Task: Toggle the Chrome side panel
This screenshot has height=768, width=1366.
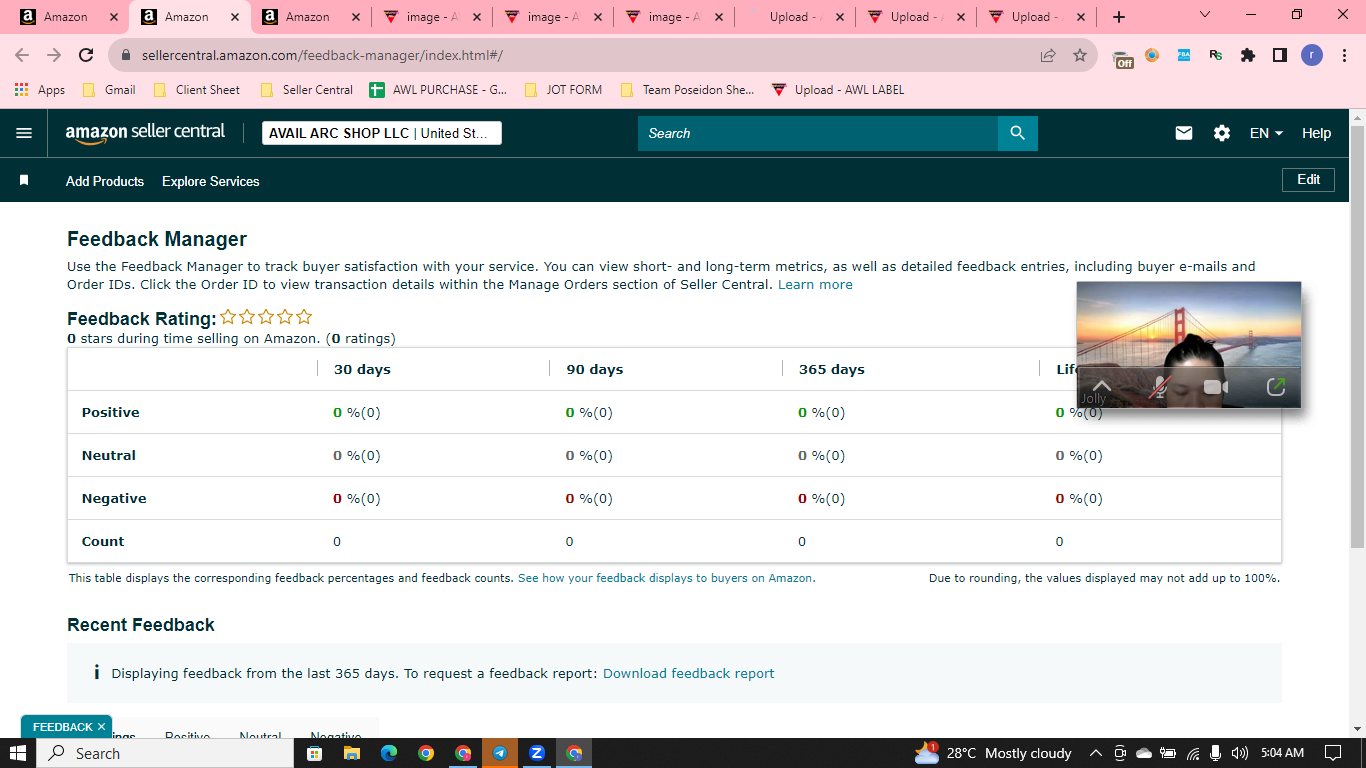Action: pos(1280,56)
